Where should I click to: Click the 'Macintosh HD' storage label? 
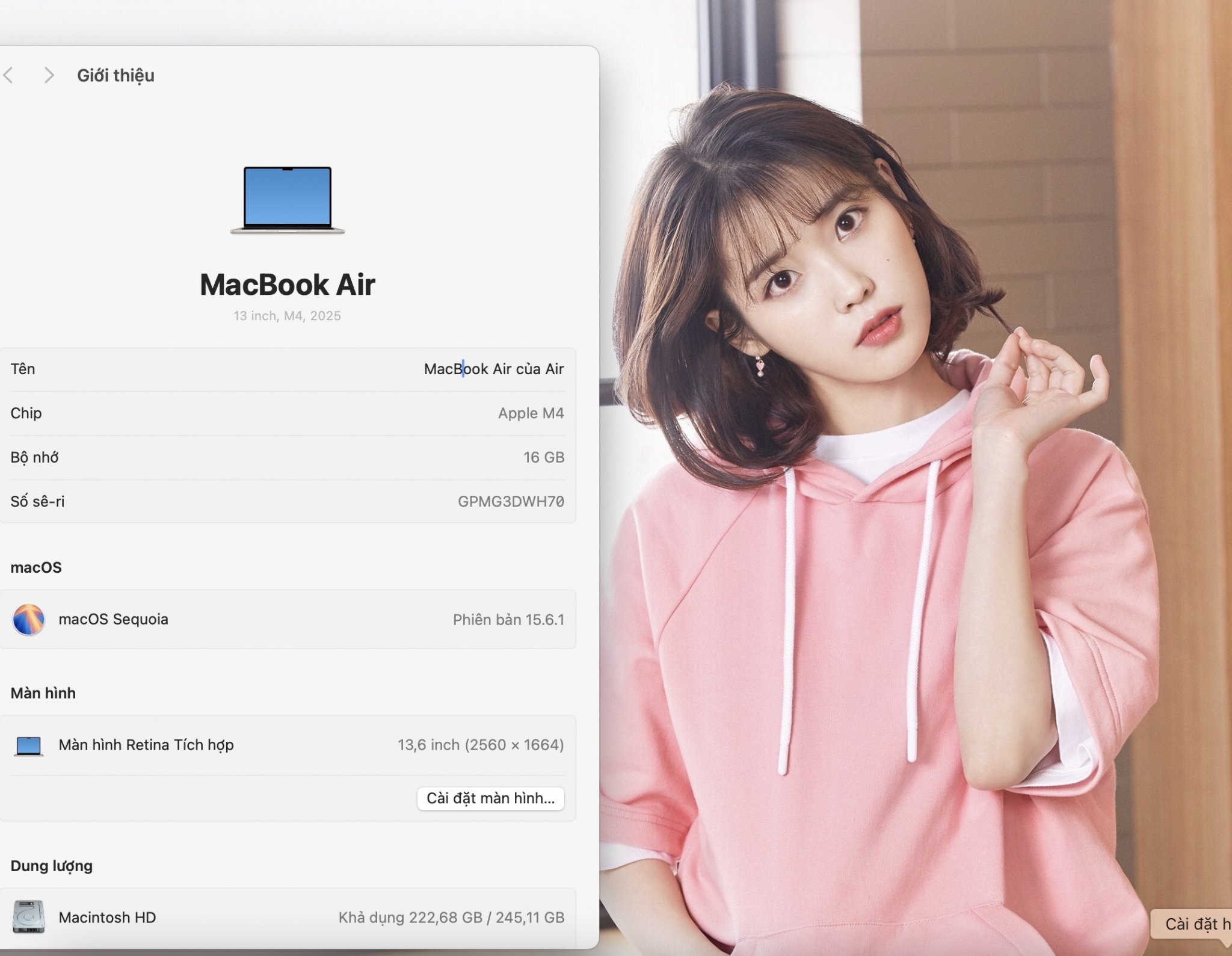[107, 917]
